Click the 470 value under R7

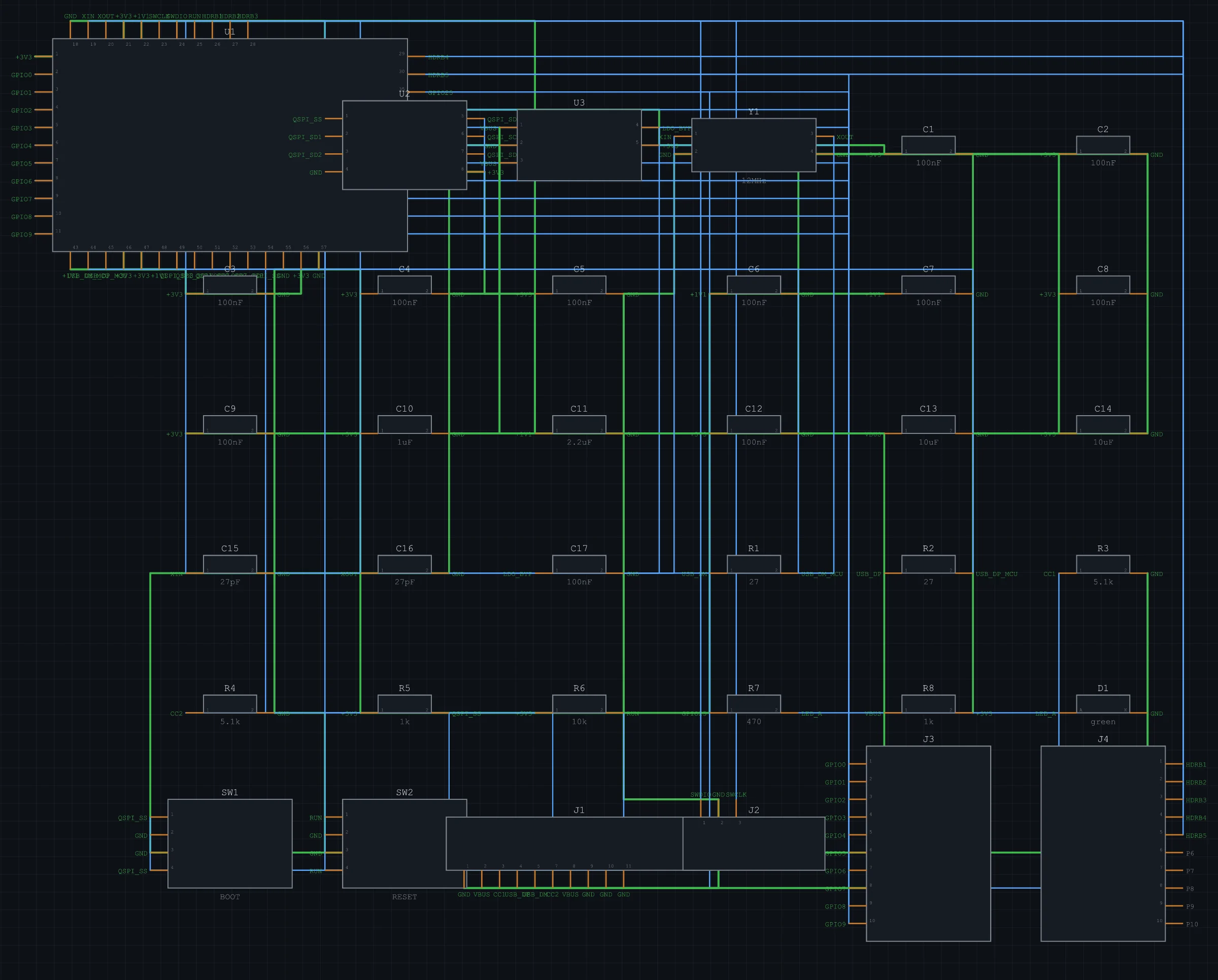754,722
